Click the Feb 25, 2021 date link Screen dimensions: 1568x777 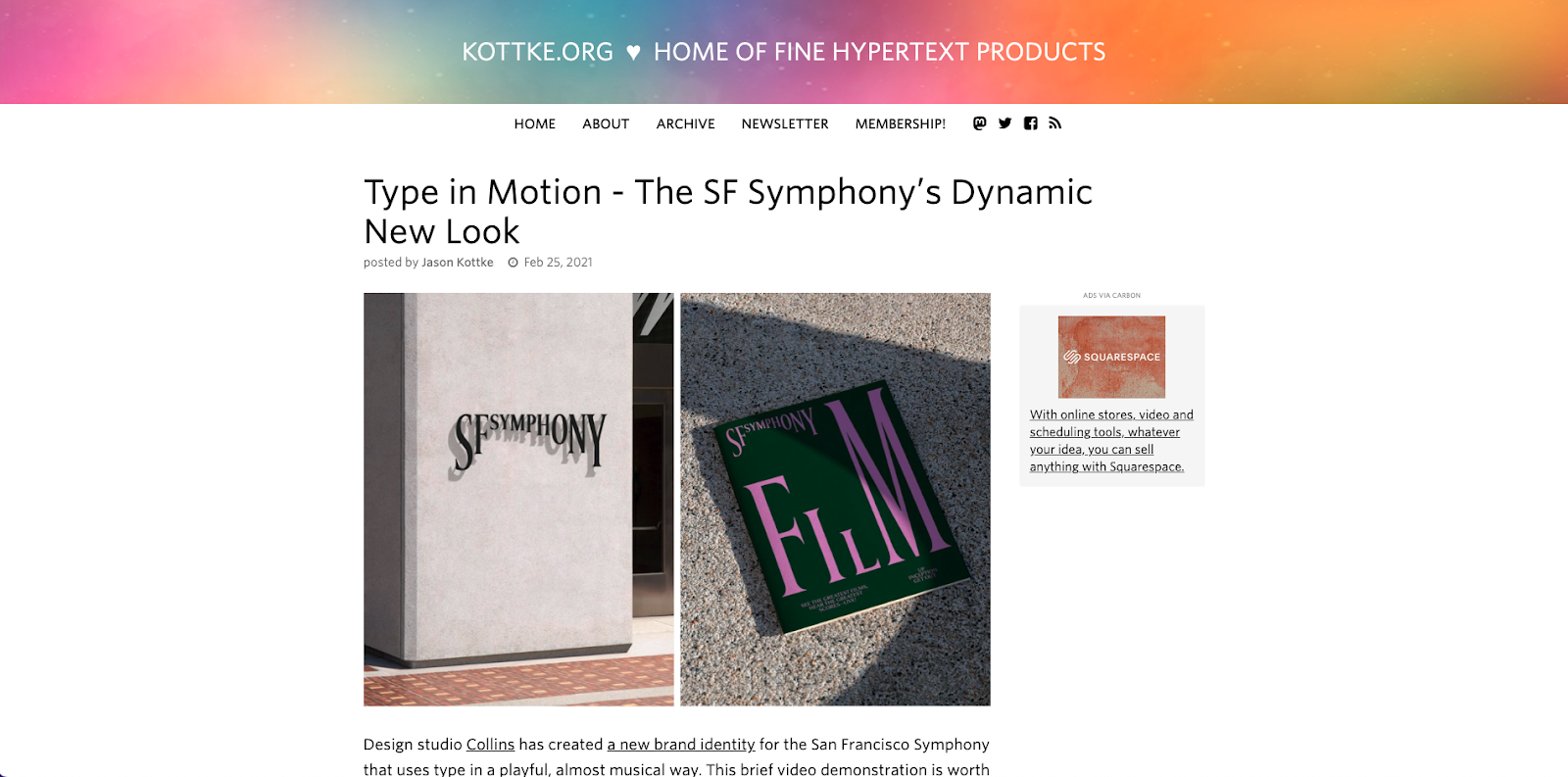(559, 263)
